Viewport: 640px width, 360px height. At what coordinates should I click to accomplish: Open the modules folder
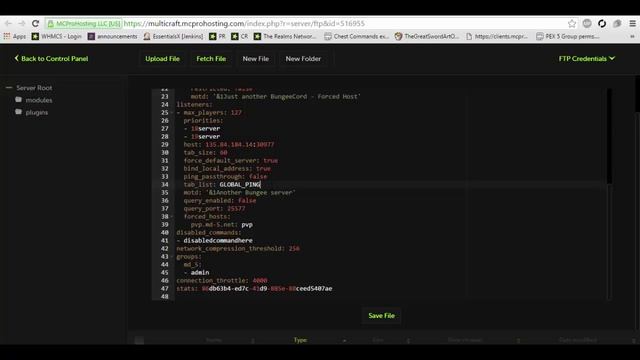pos(39,100)
